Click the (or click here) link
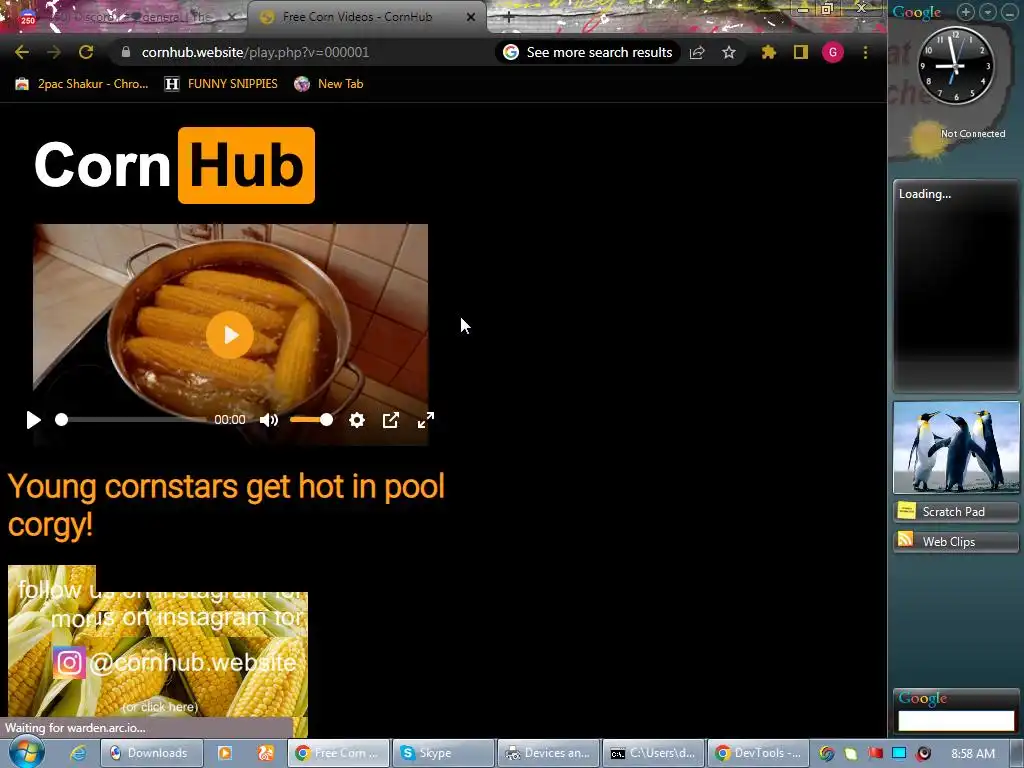 point(160,707)
